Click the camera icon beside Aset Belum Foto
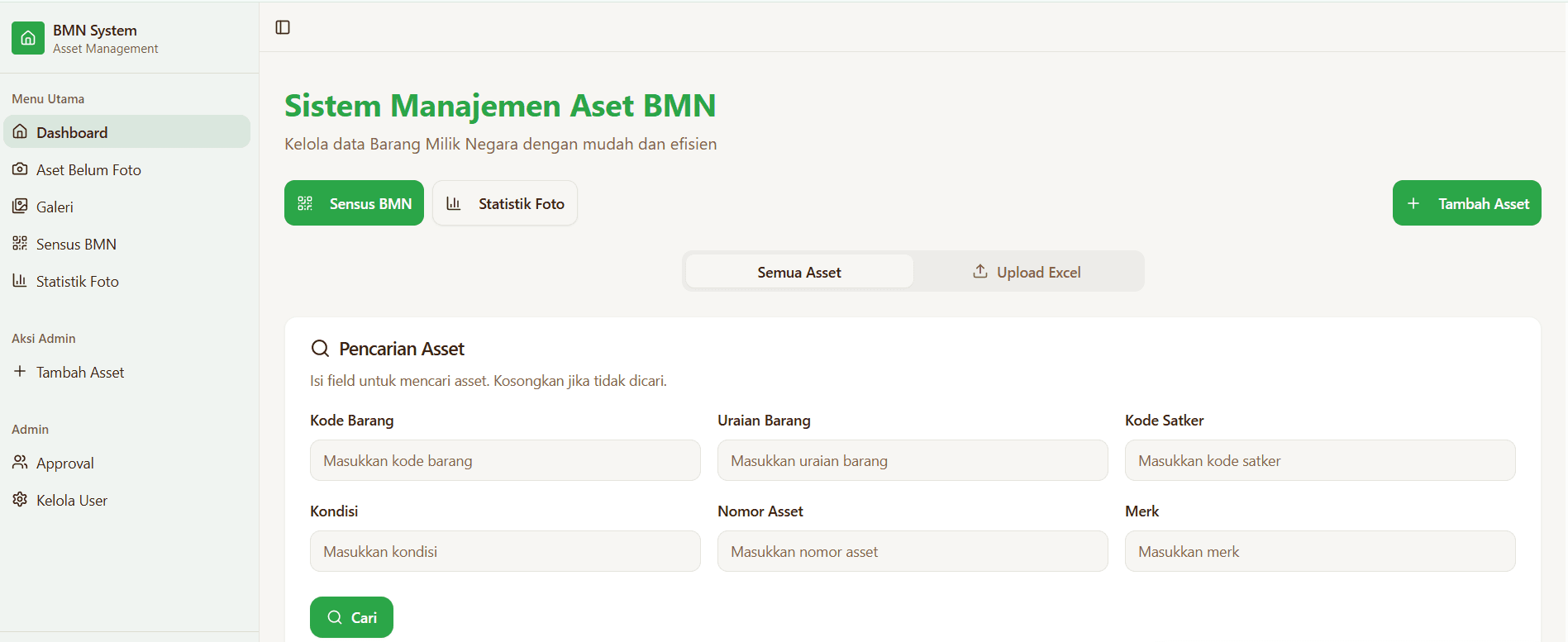 coord(20,169)
